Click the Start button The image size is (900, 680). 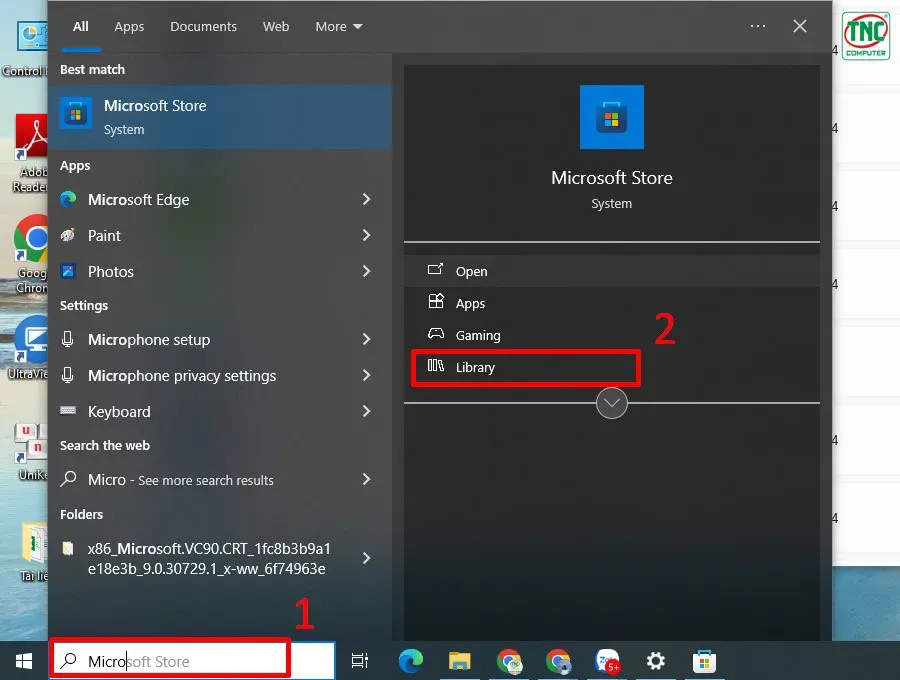[x=22, y=661]
